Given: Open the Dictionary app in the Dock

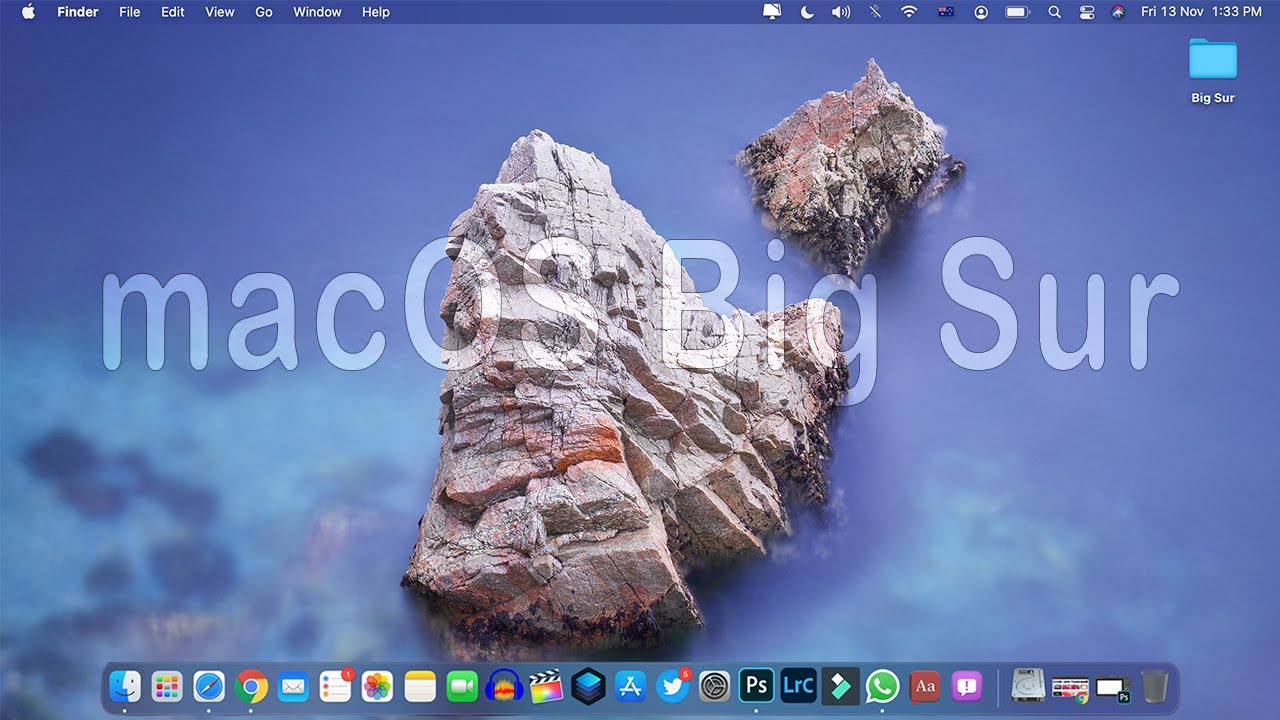Looking at the screenshot, I should point(925,686).
